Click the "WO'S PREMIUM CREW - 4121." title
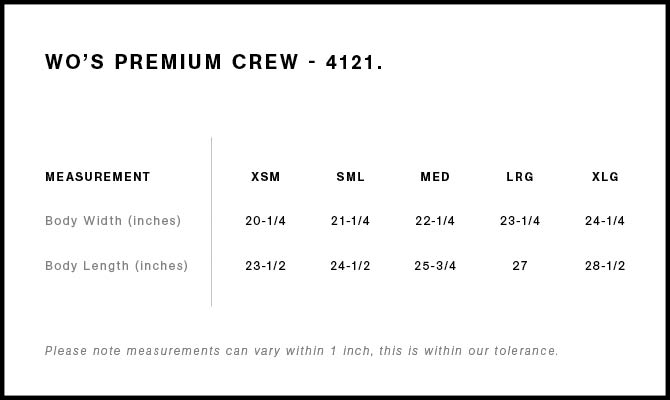This screenshot has height=400, width=670. 214,62
